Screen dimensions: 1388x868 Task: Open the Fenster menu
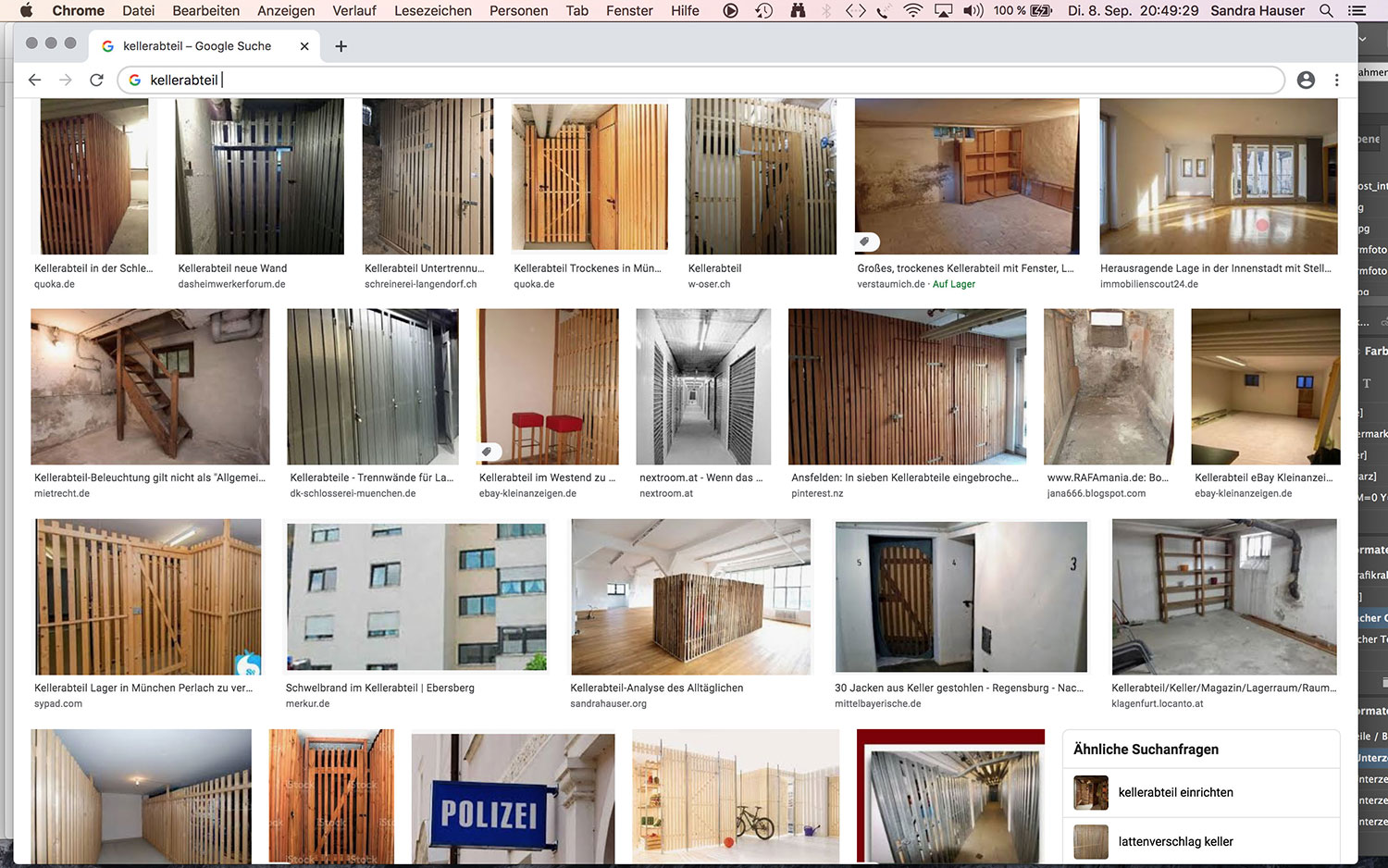629,10
